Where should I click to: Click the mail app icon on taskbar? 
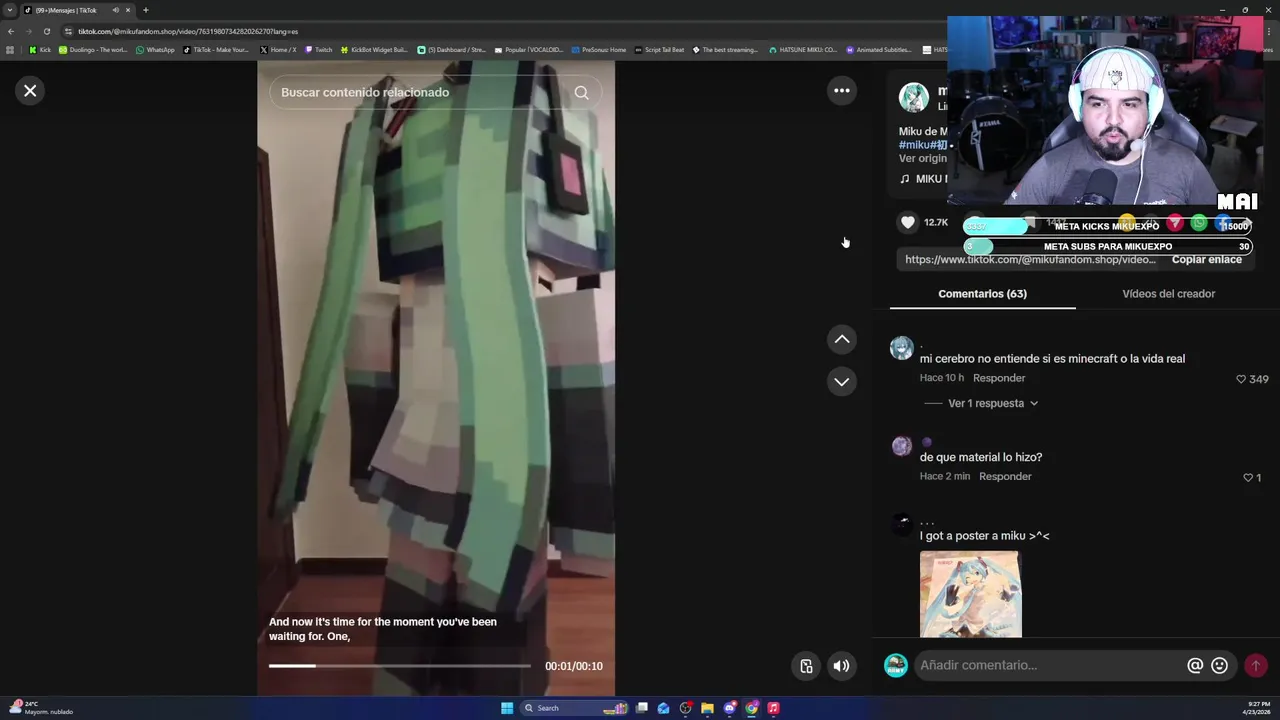[663, 708]
